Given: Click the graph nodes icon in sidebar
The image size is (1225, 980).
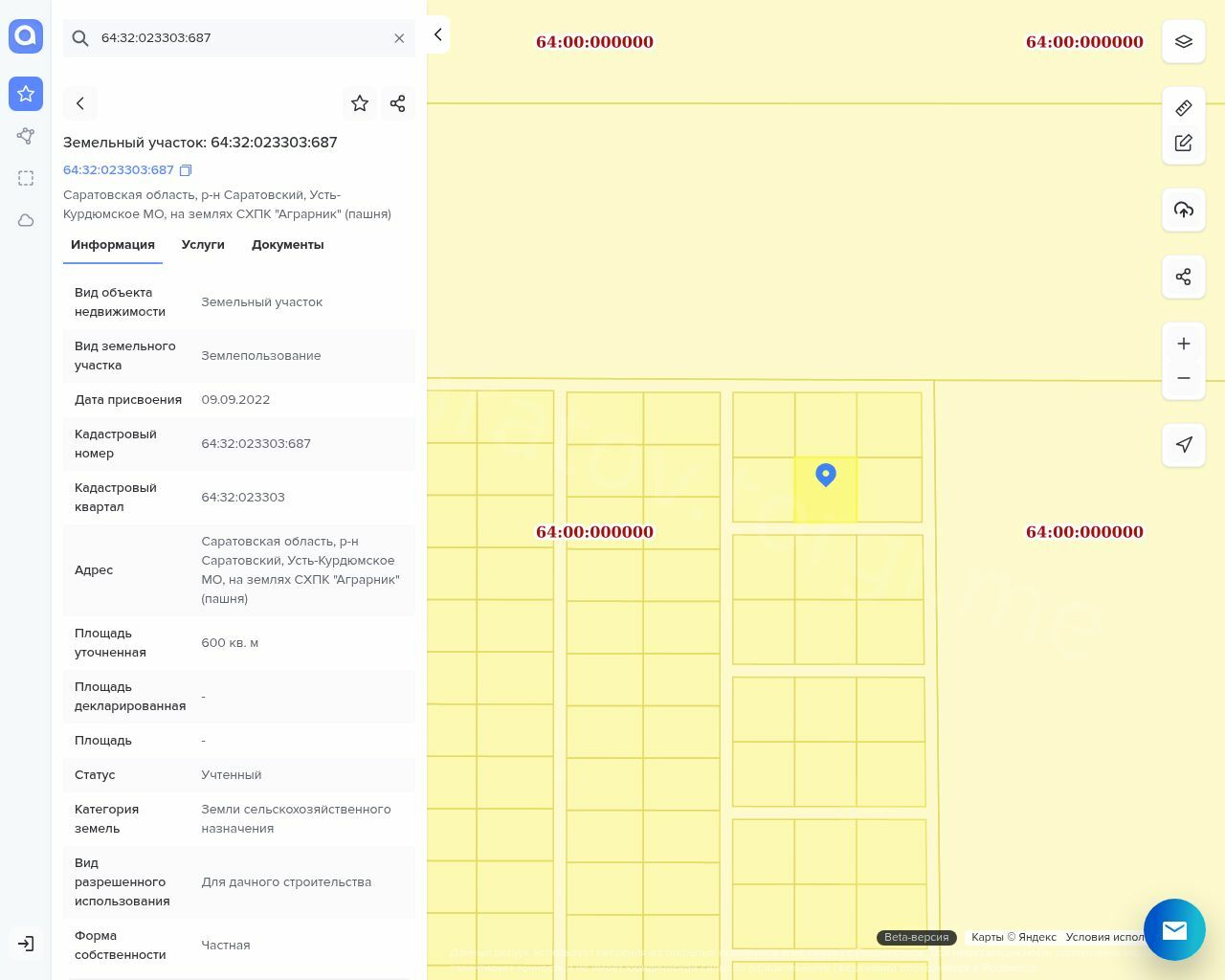Looking at the screenshot, I should tap(26, 136).
